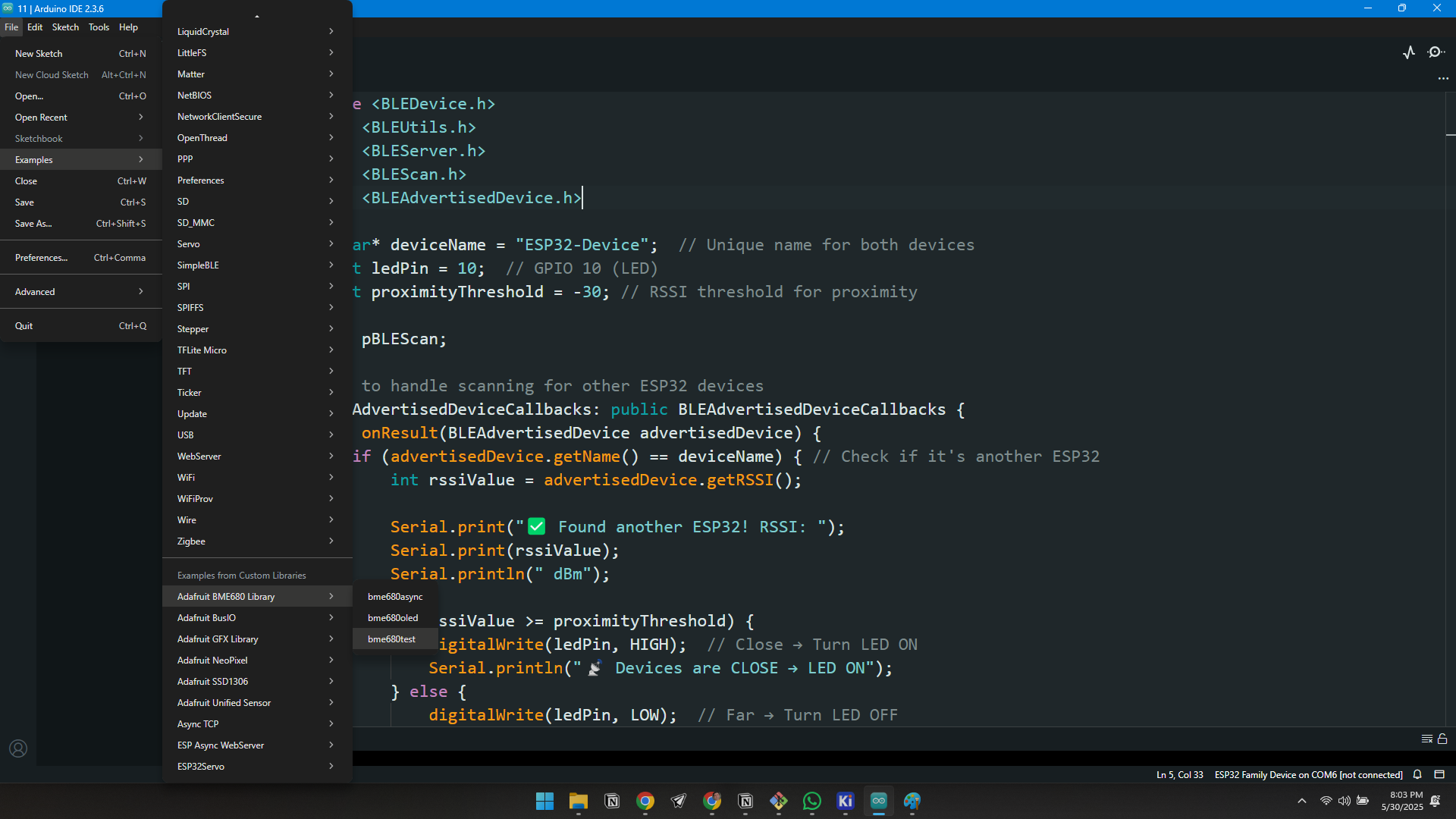The image size is (1456, 819).
Task: Open the Help menu
Action: point(128,27)
